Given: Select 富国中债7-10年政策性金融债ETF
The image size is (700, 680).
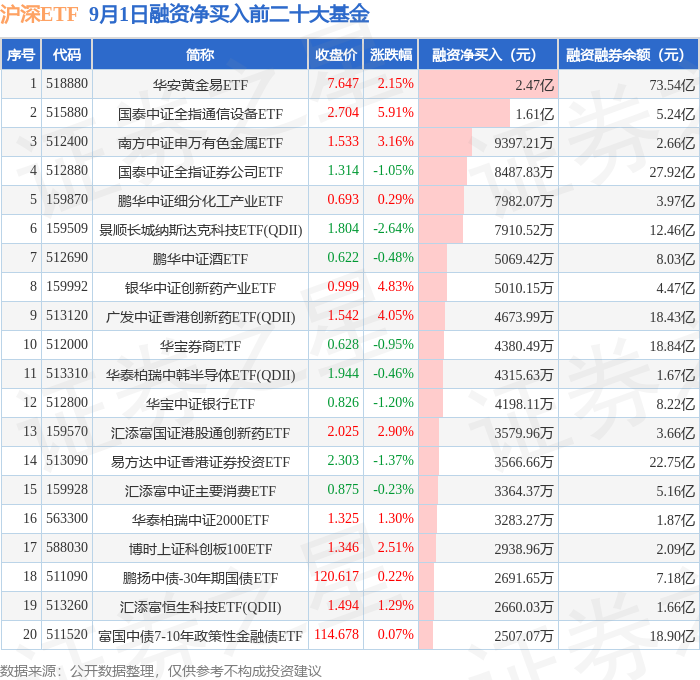Looking at the screenshot, I should coord(200,636).
